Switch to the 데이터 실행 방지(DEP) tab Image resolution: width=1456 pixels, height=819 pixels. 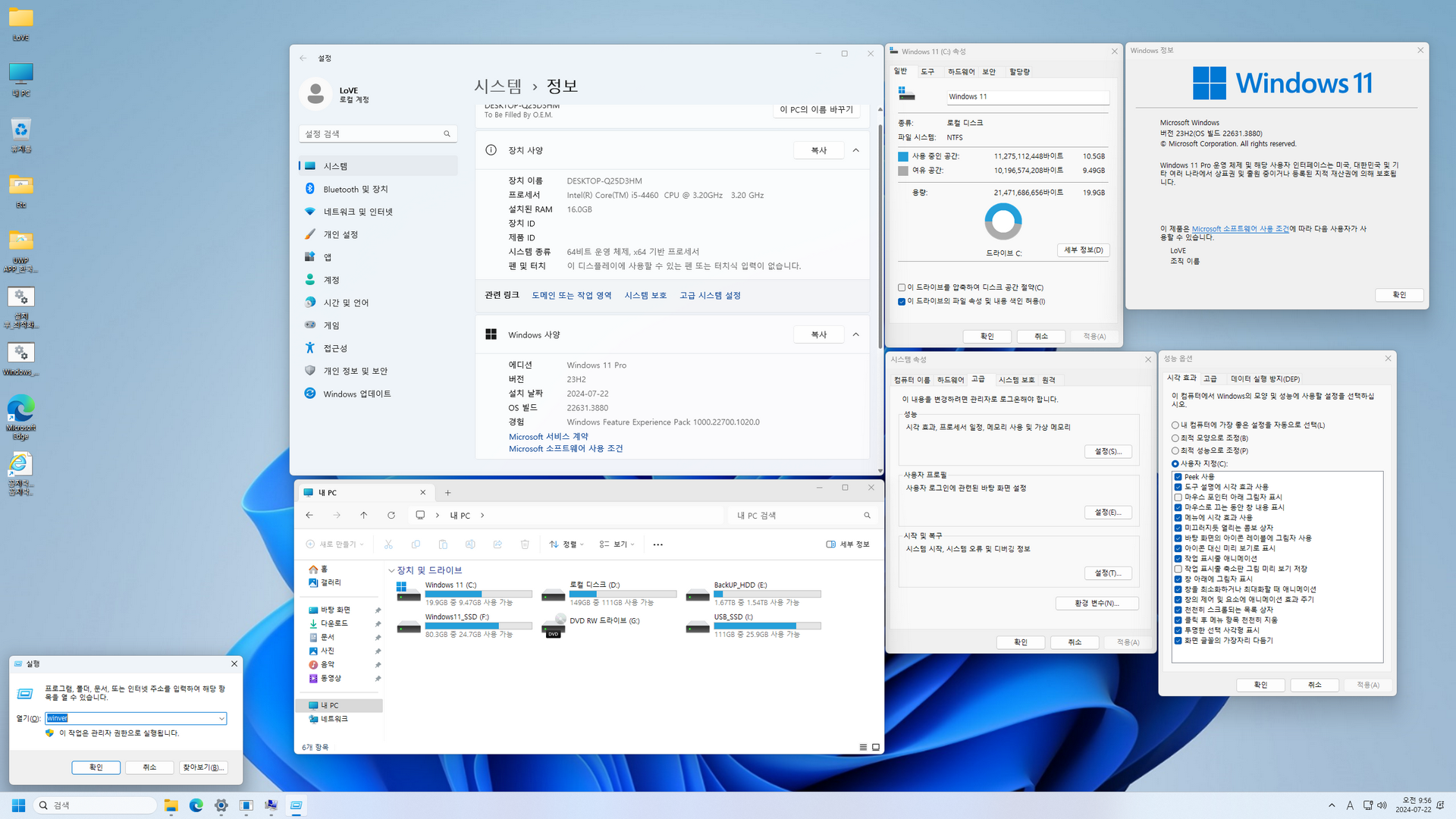(x=1264, y=379)
